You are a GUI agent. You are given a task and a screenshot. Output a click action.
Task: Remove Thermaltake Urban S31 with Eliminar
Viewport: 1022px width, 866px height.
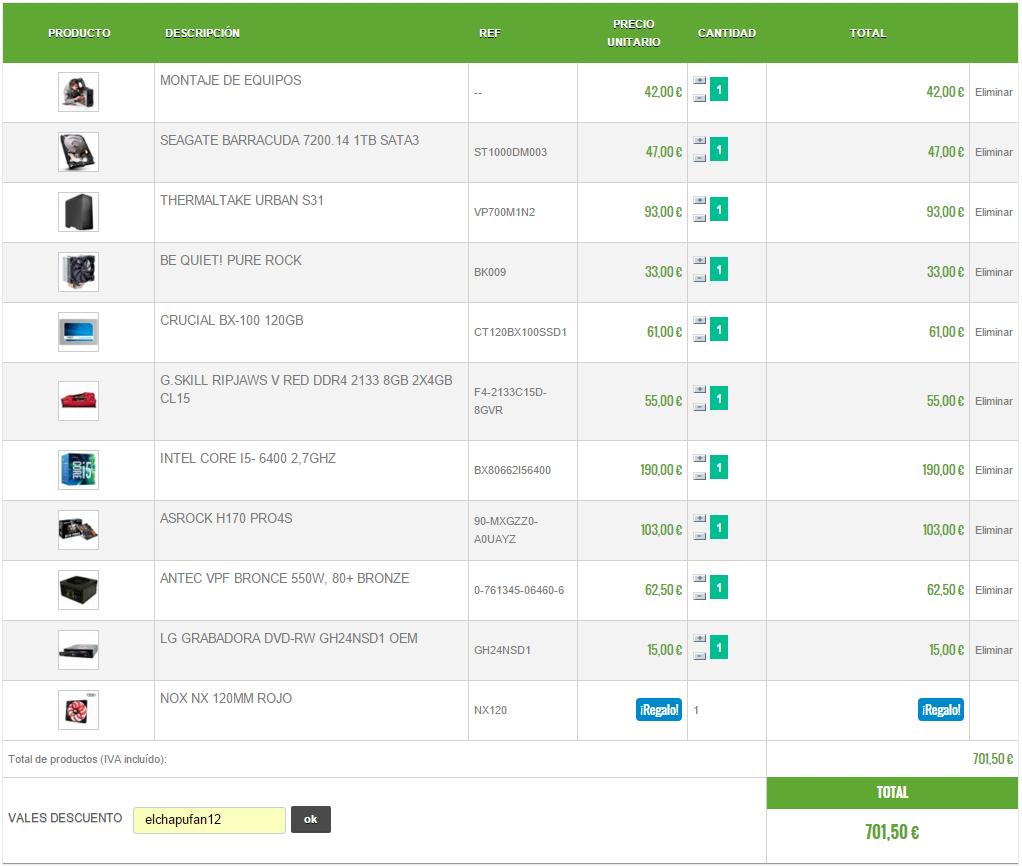click(993, 212)
